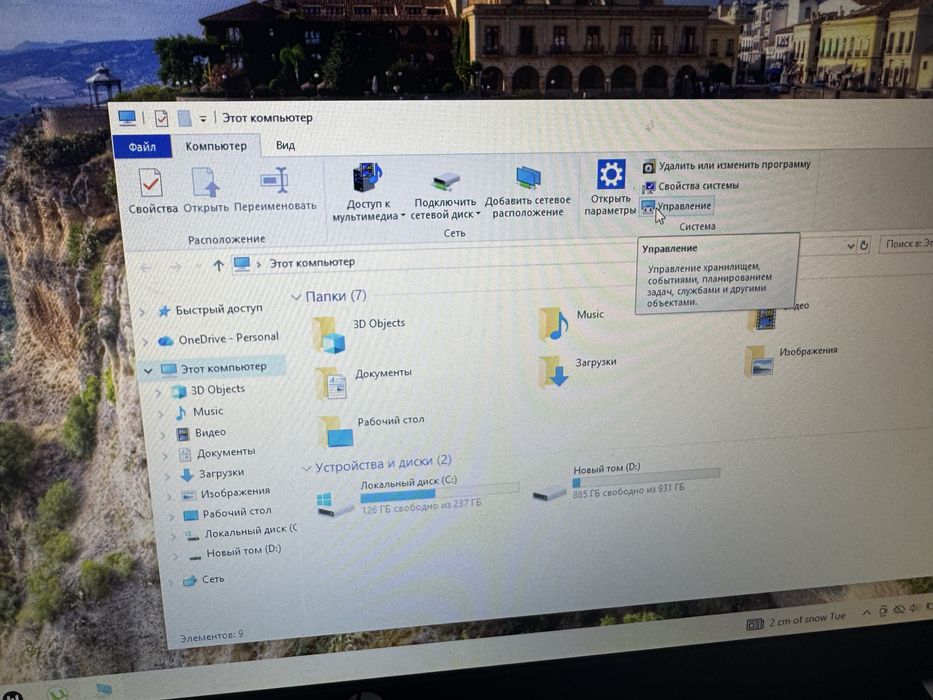
Task: Select the Рабочий стол folder icon
Action: click(x=336, y=432)
